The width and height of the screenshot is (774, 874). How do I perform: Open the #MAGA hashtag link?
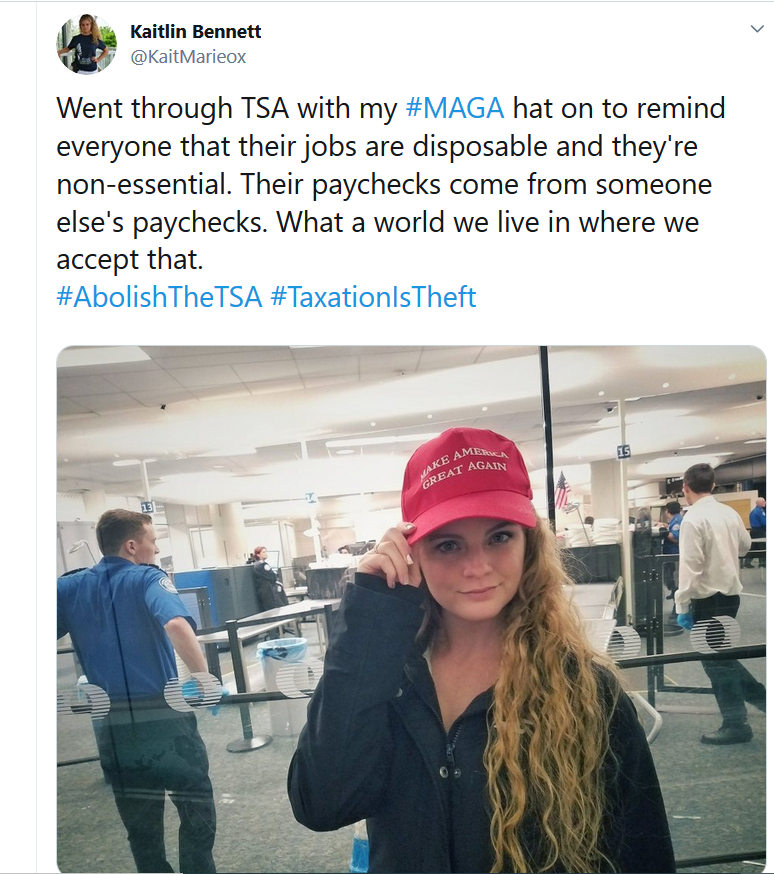click(x=454, y=108)
